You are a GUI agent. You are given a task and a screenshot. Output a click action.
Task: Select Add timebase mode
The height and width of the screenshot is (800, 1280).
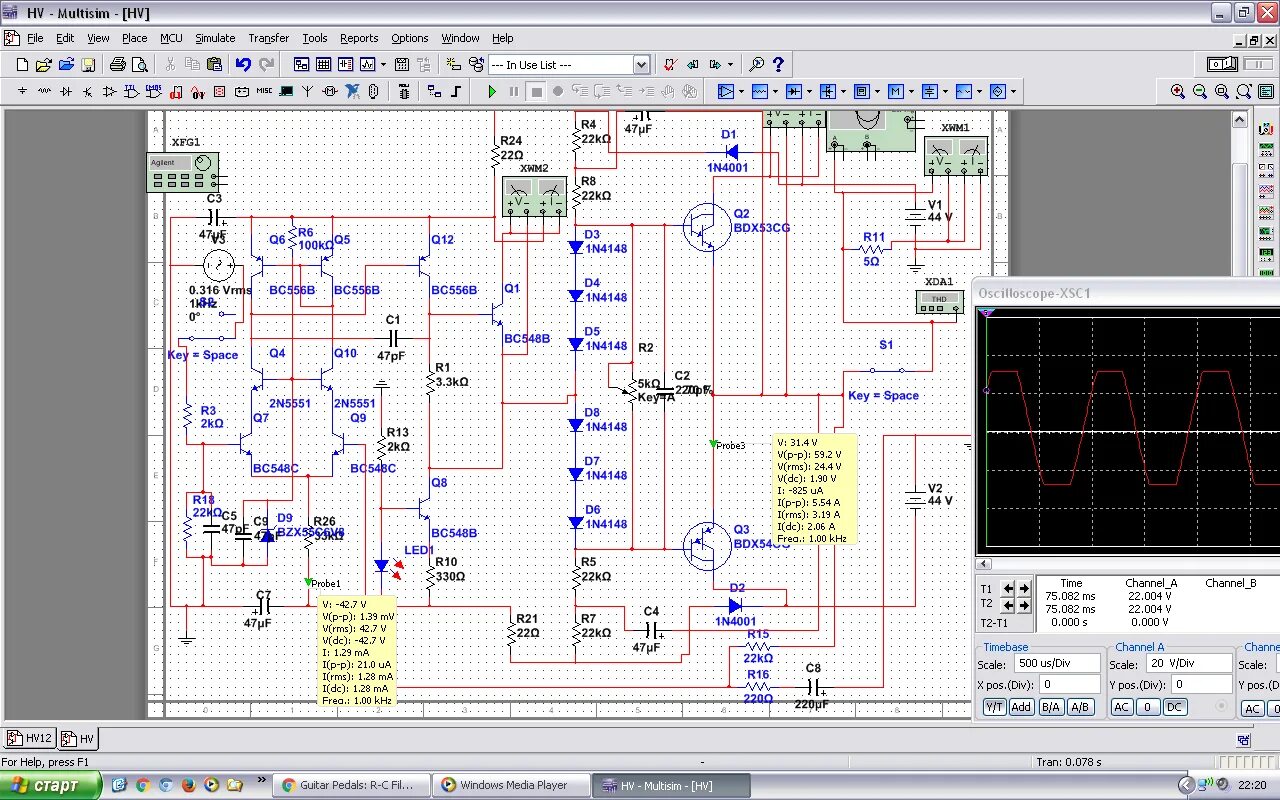coord(1021,707)
